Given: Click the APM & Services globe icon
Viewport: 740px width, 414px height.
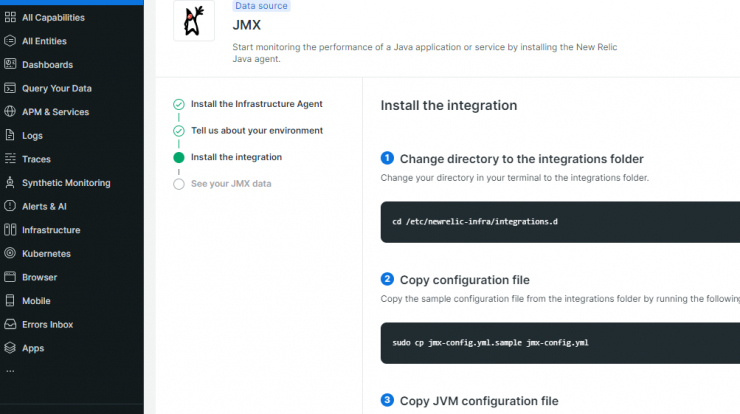Looking at the screenshot, I should [10, 111].
